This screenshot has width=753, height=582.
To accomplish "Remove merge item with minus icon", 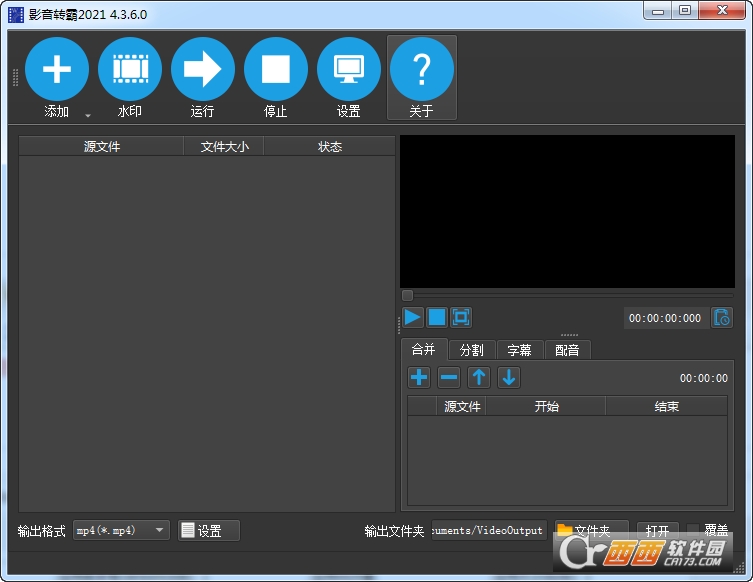I will coord(449,377).
